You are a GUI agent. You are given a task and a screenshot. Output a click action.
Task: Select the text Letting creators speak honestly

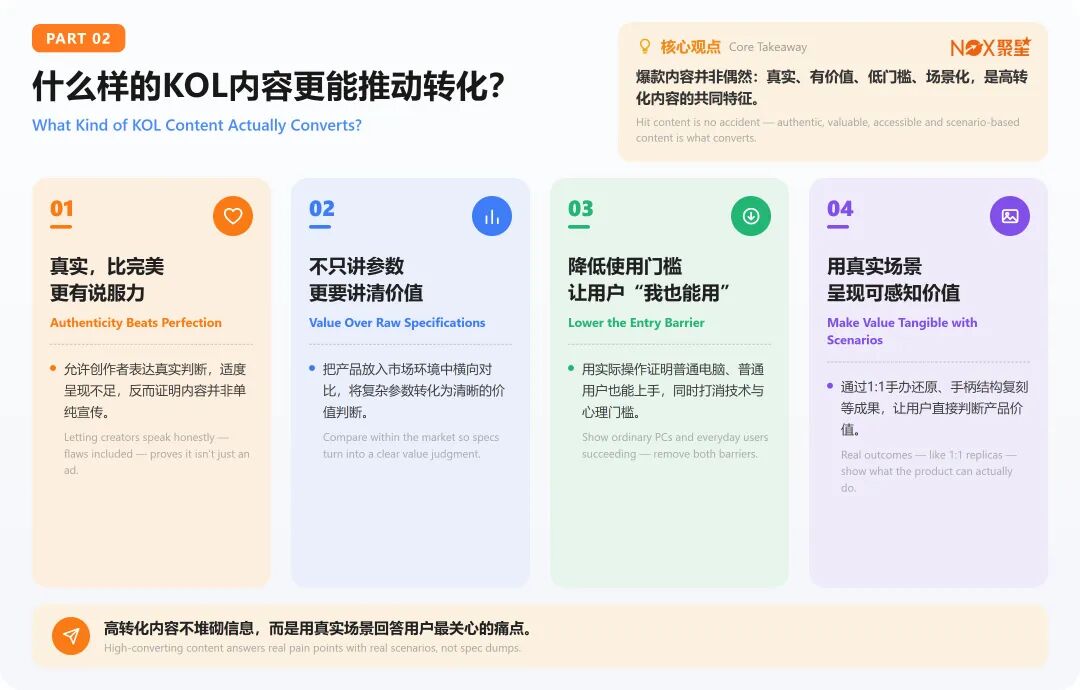(140, 437)
